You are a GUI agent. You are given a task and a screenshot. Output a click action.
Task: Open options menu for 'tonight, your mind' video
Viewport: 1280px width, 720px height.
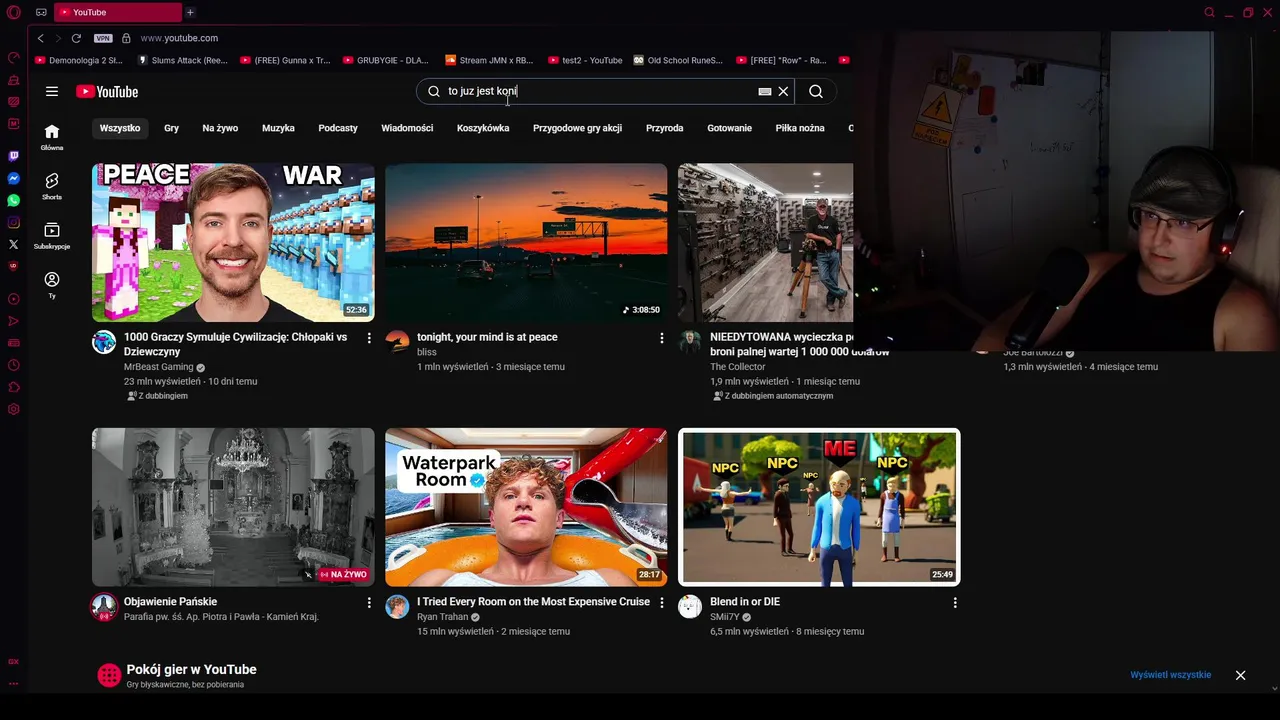(661, 338)
